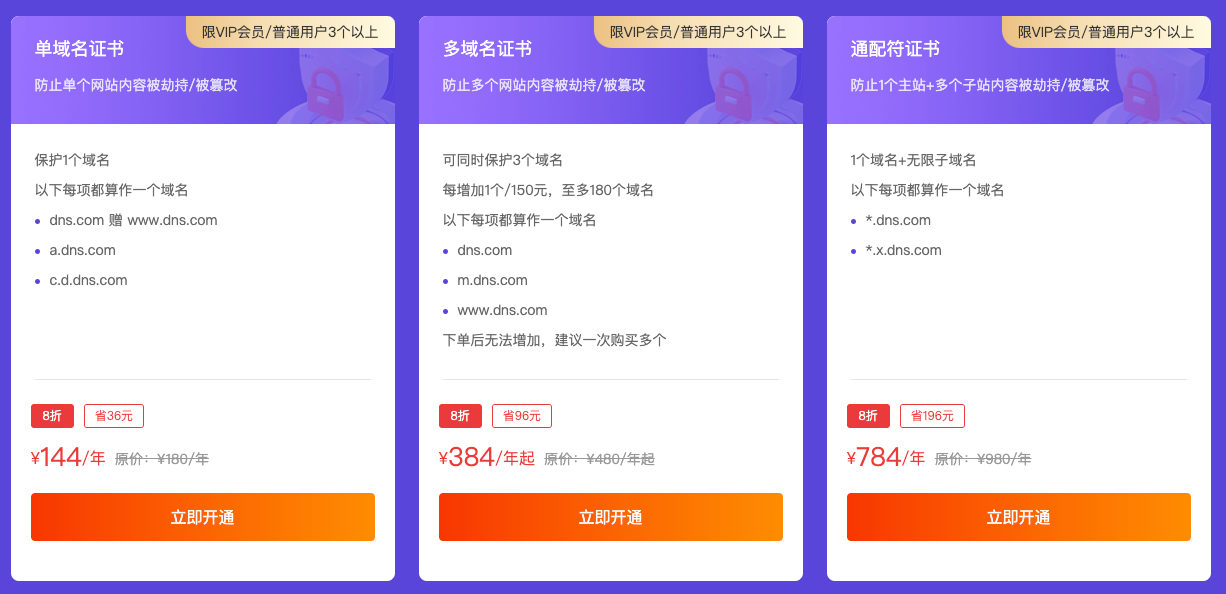Click the ¥384/年起 price

pyautogui.click(x=487, y=458)
